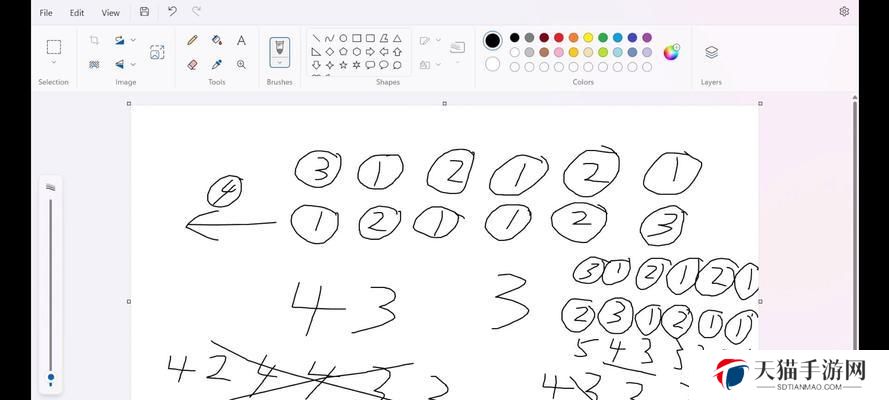
Task: Select the Fill bucket tool
Action: (217, 40)
